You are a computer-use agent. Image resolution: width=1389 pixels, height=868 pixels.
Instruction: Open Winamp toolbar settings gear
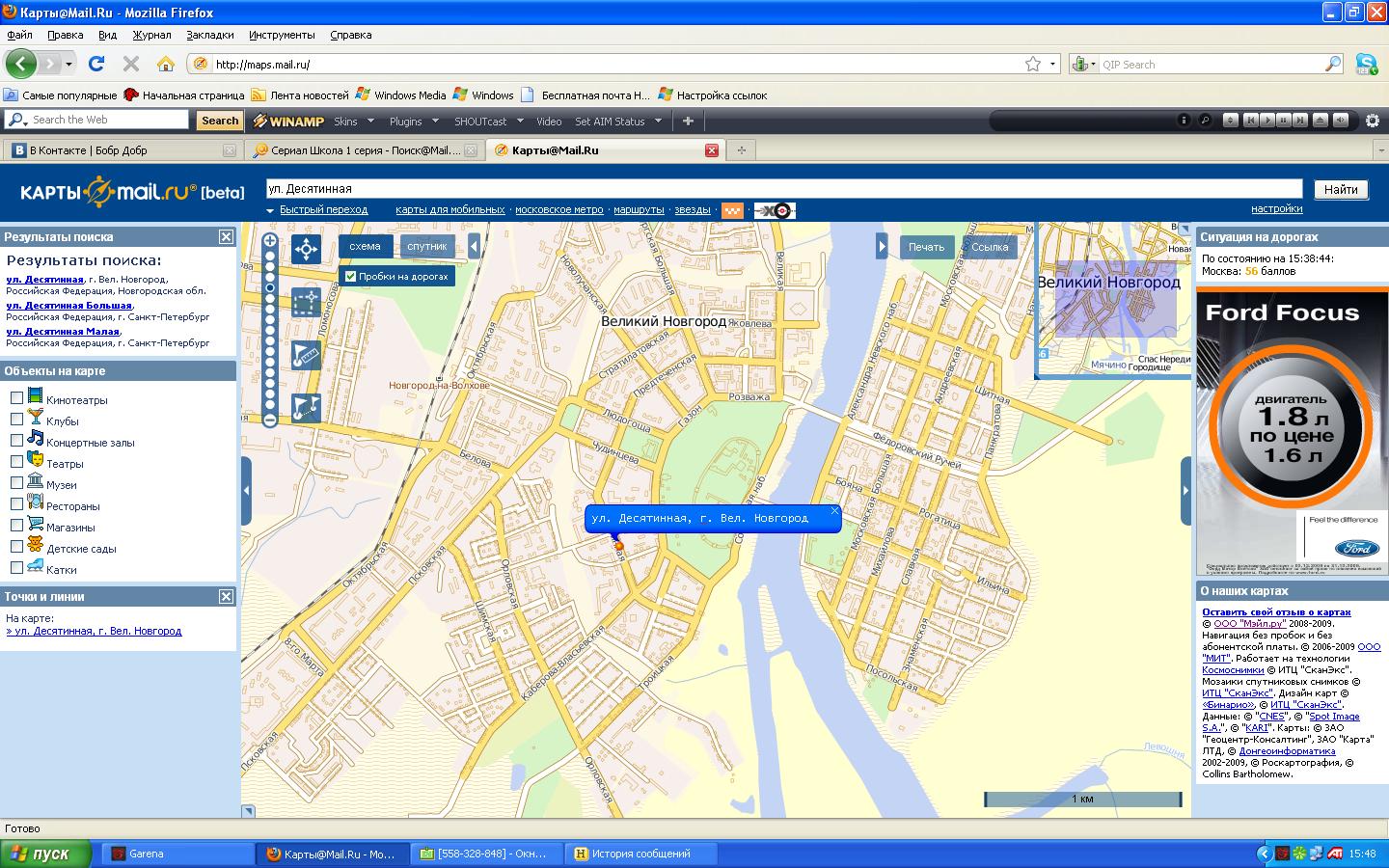pos(1373,121)
